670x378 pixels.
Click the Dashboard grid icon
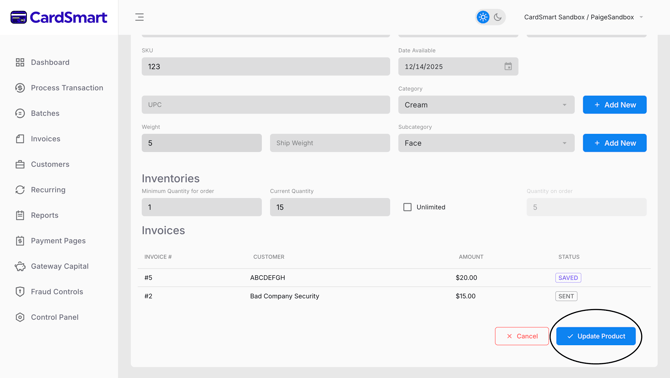(x=20, y=62)
